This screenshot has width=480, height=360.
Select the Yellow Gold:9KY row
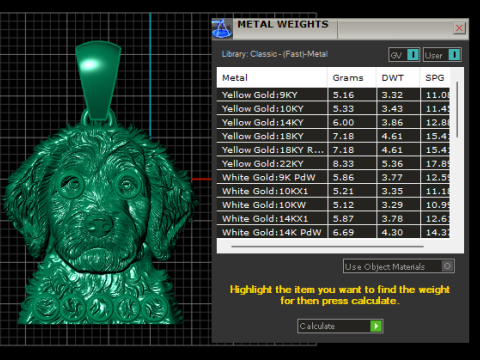pos(333,95)
